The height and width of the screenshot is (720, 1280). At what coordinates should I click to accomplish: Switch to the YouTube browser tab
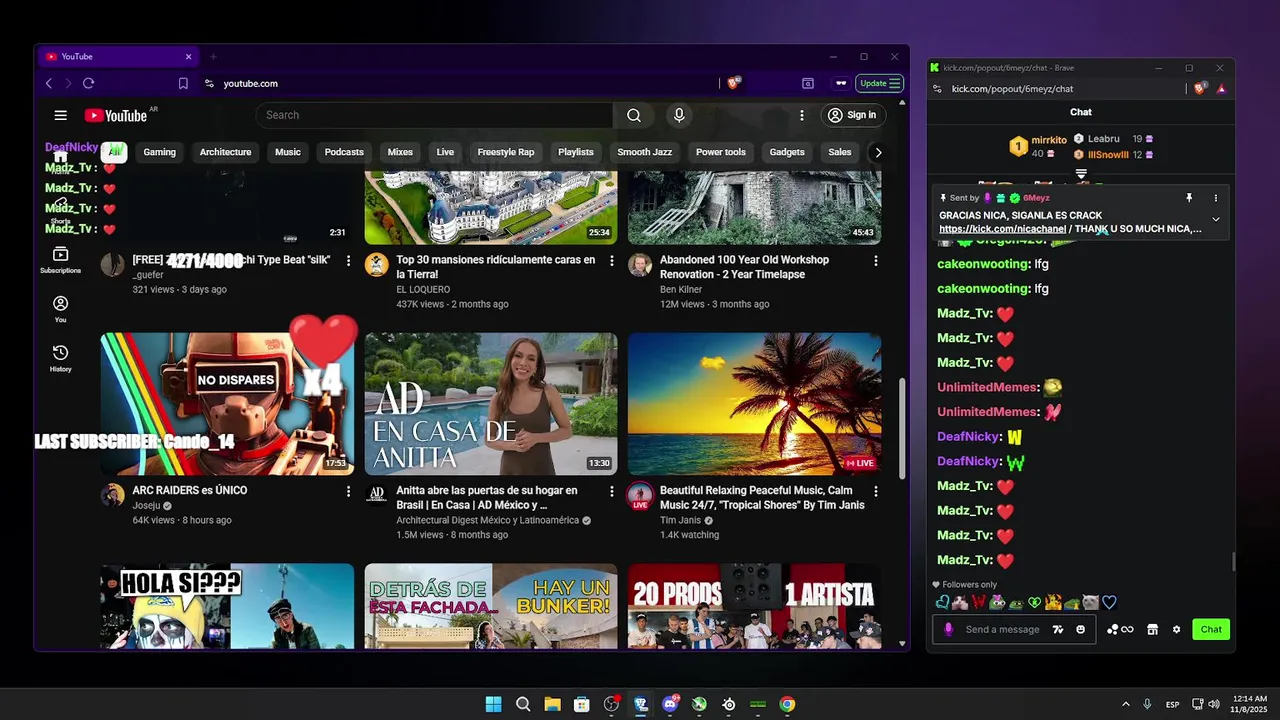pos(118,57)
